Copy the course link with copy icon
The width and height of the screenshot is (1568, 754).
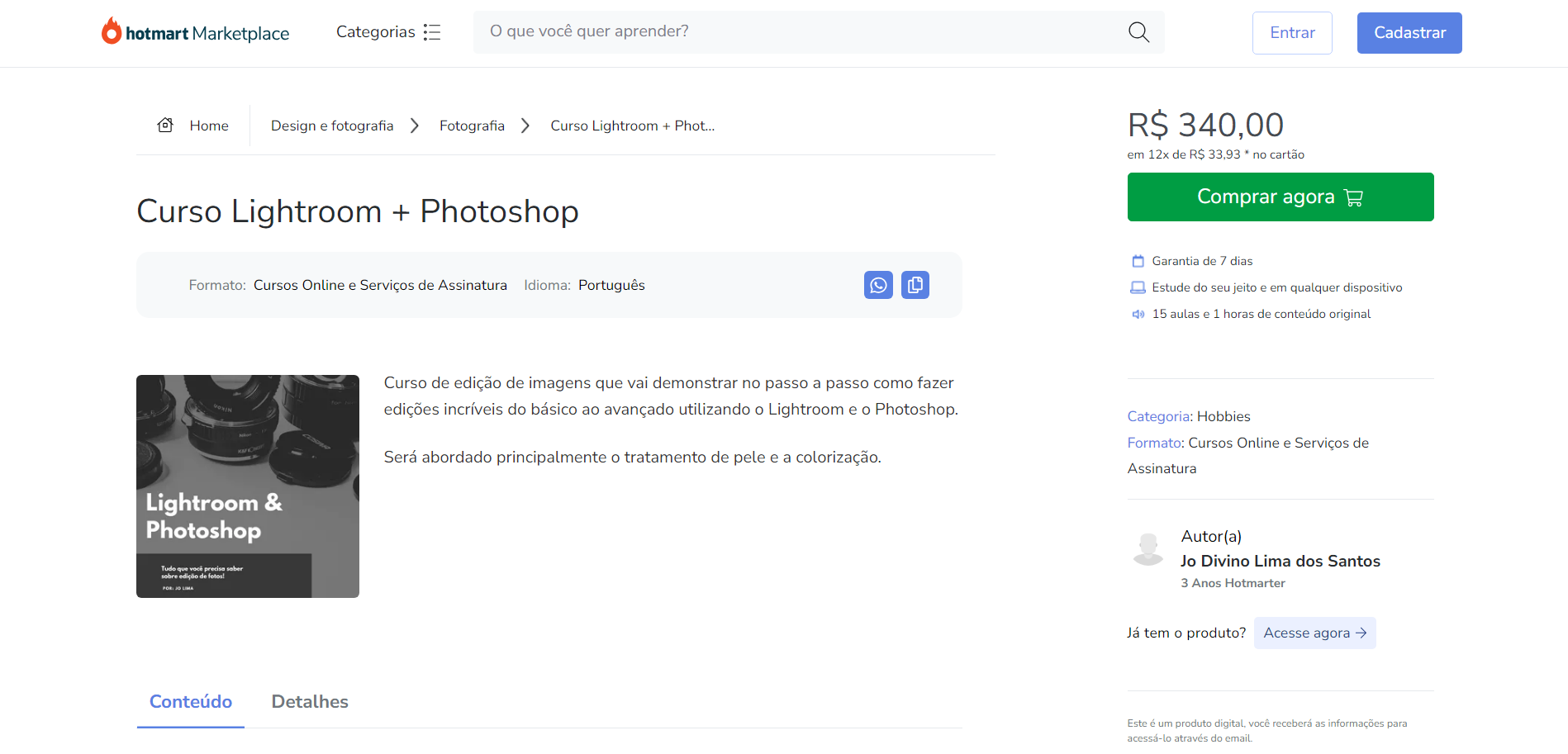point(915,285)
